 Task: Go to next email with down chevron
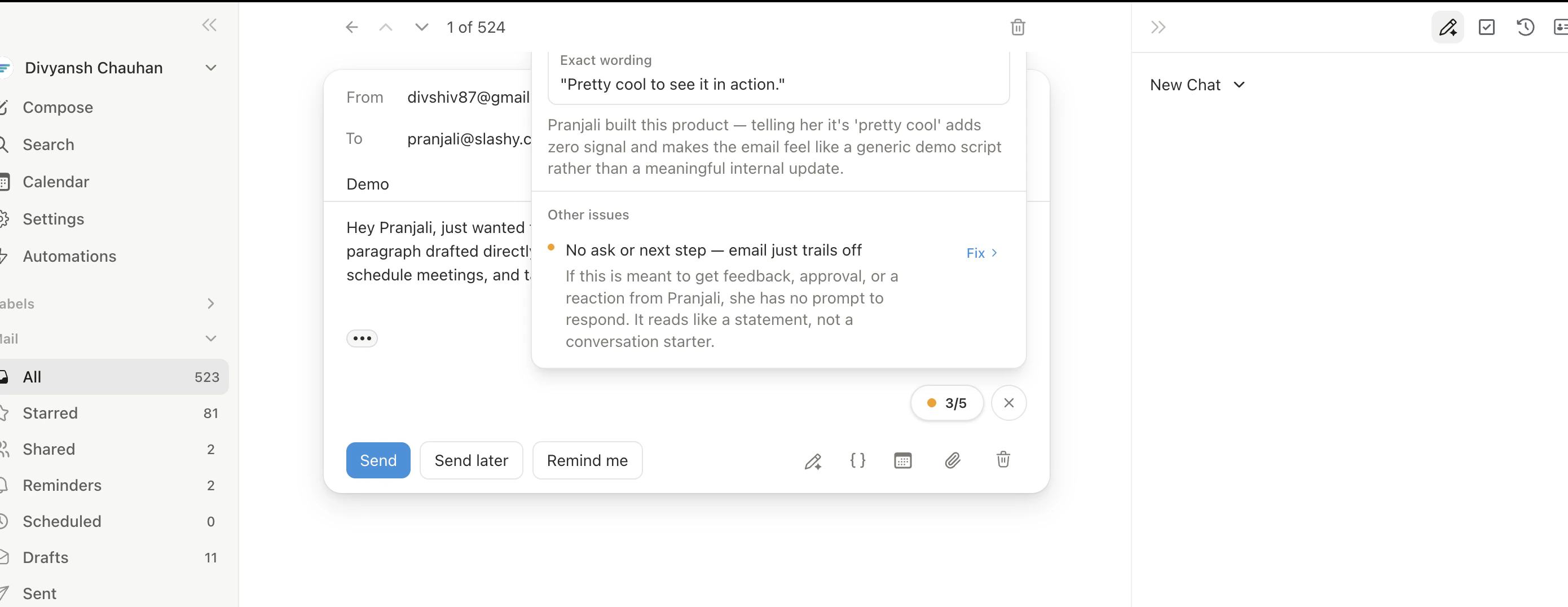421,28
